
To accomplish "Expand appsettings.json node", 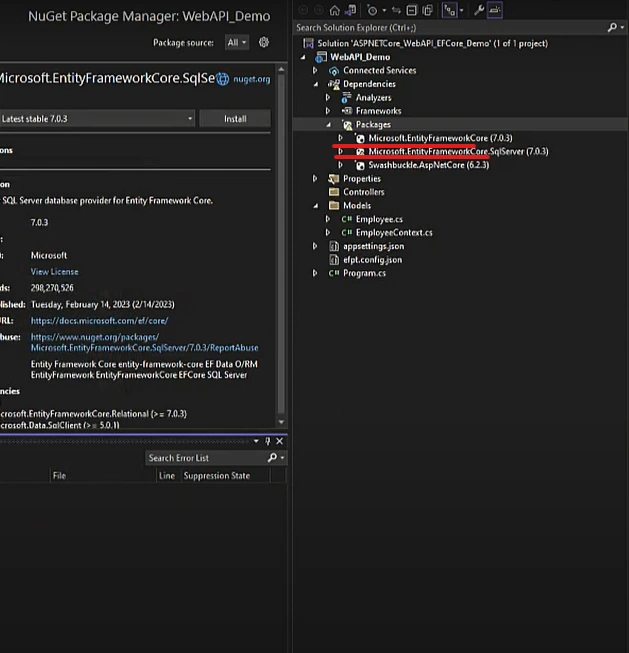I will [315, 246].
